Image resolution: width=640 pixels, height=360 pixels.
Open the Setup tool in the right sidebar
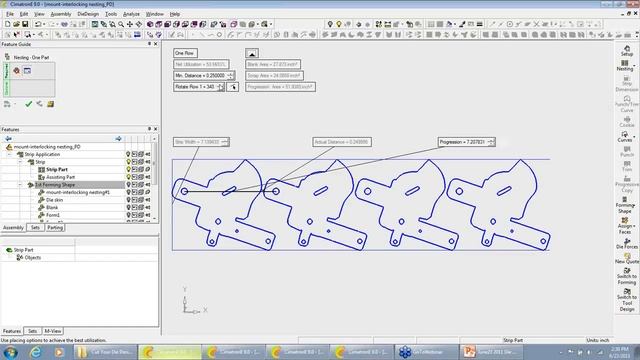pos(627,51)
